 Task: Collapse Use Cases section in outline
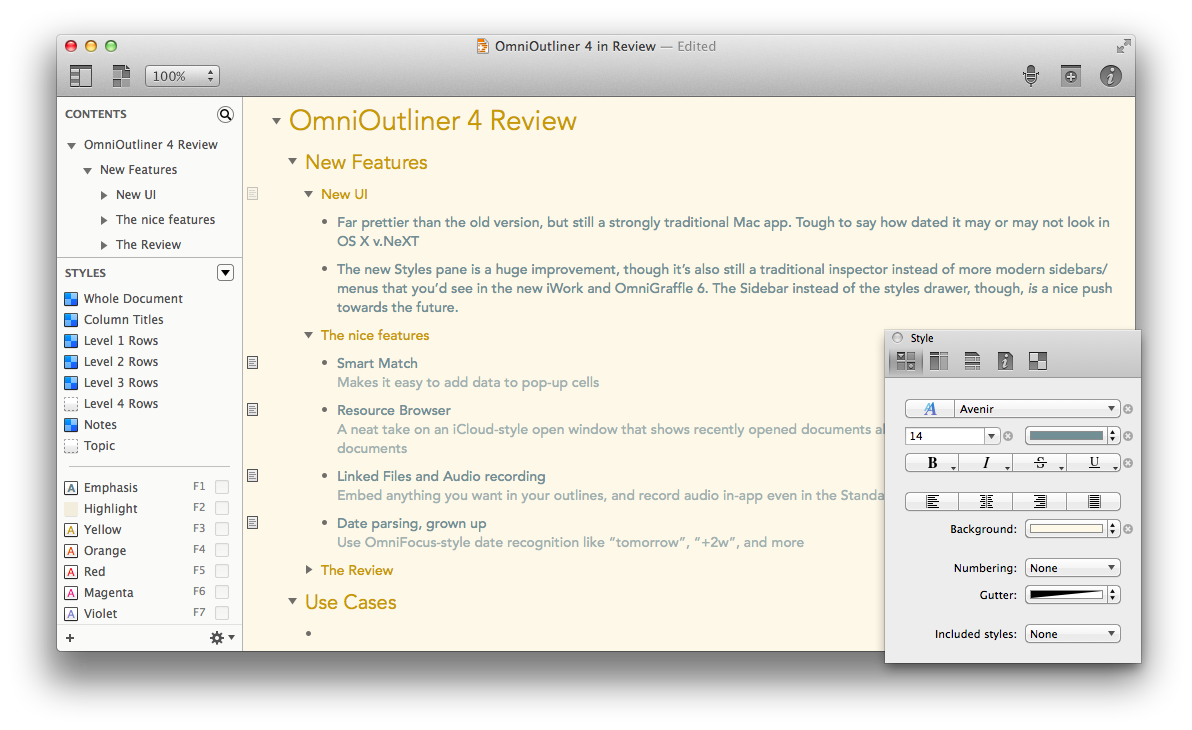pos(293,601)
